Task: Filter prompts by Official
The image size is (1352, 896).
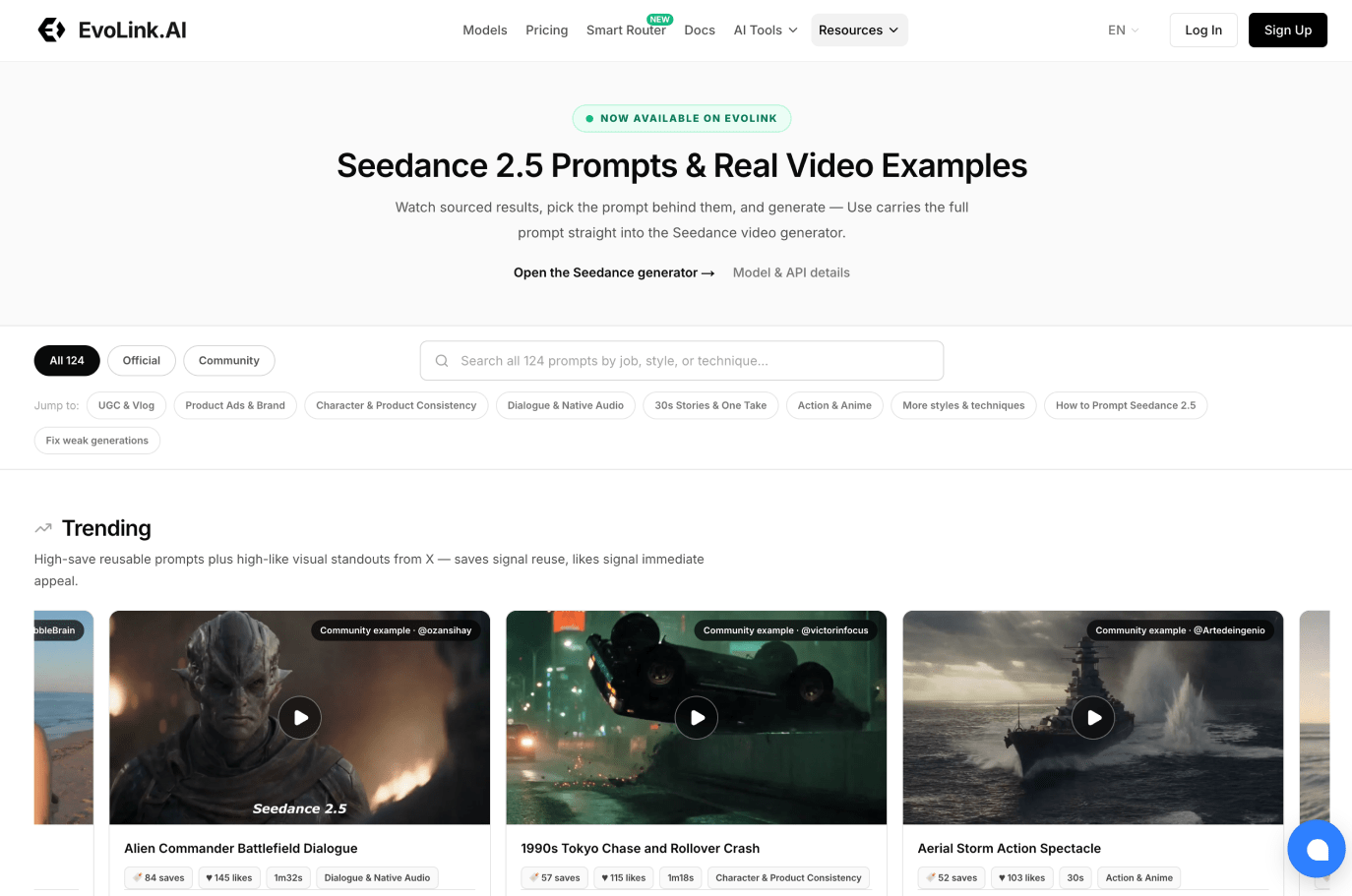Action: (142, 361)
